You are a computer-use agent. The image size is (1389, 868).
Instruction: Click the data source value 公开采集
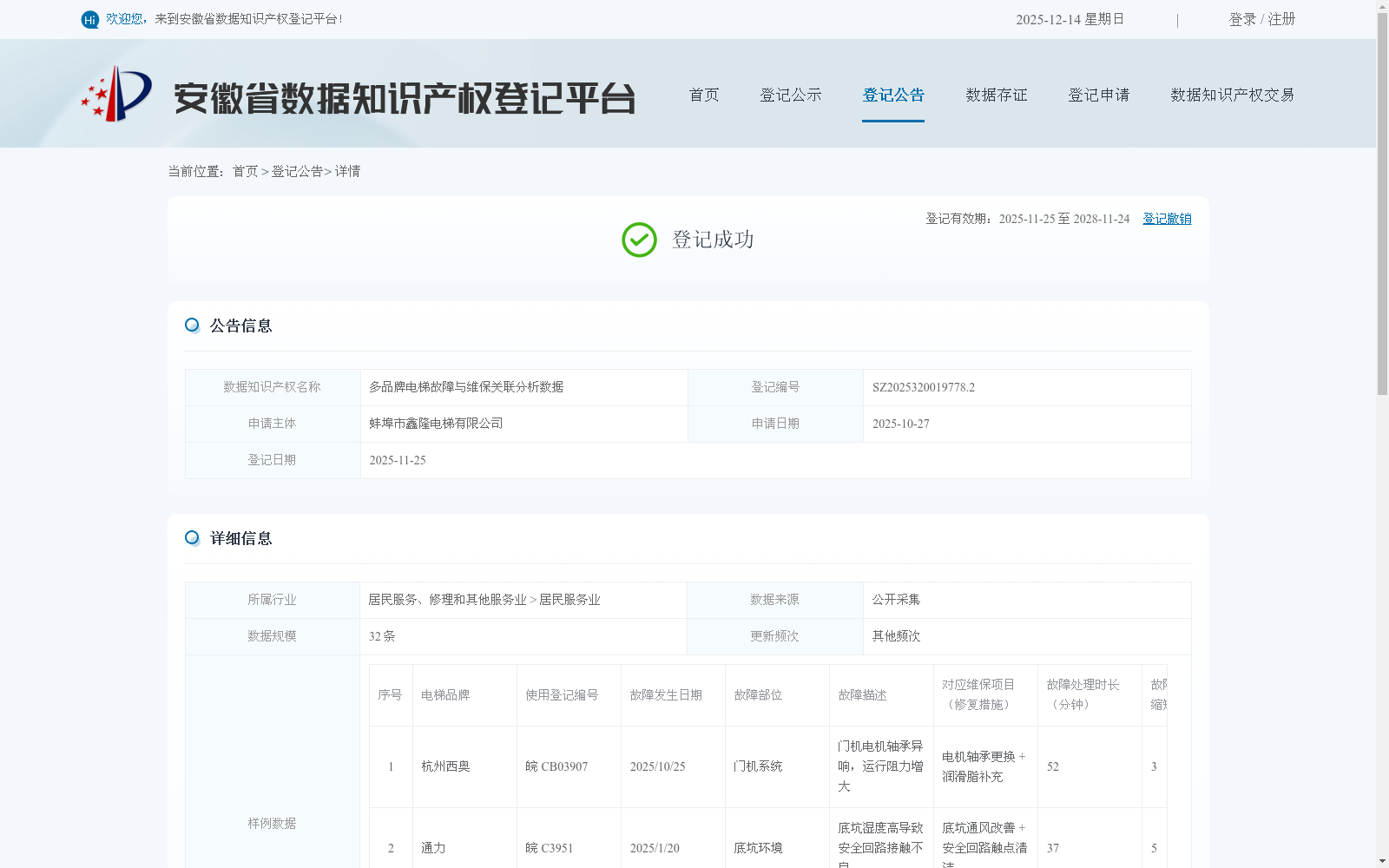point(896,600)
